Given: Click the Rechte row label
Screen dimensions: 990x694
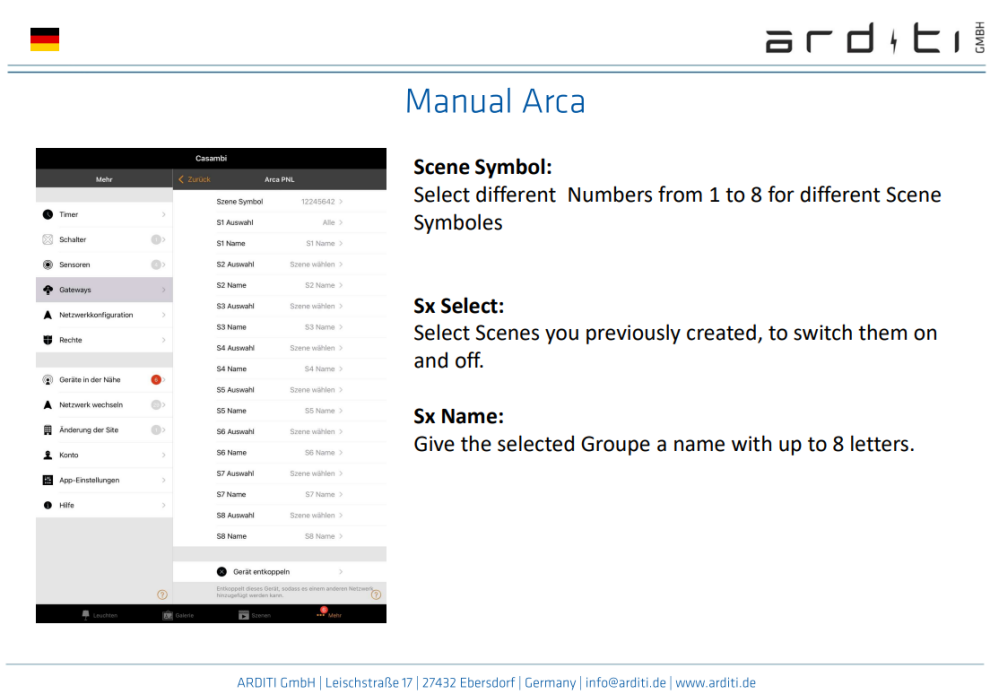Looking at the screenshot, I should point(71,340).
